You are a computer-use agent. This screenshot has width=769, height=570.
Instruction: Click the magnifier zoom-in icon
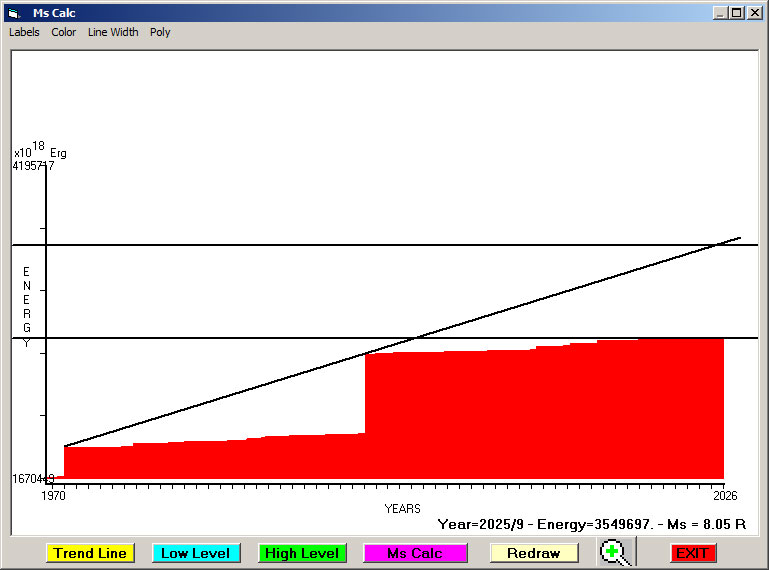(615, 552)
